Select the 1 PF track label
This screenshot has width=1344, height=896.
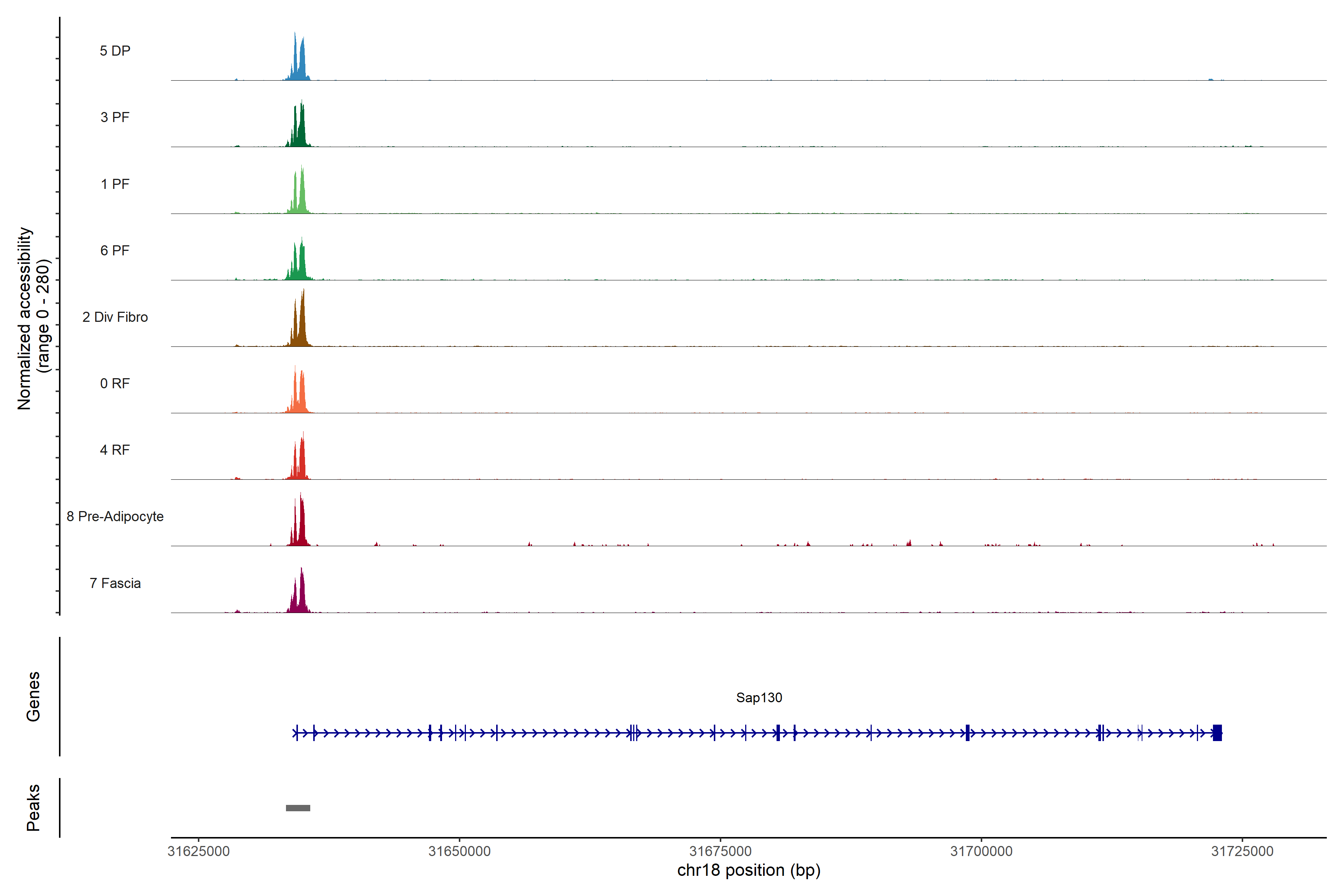tap(115, 184)
